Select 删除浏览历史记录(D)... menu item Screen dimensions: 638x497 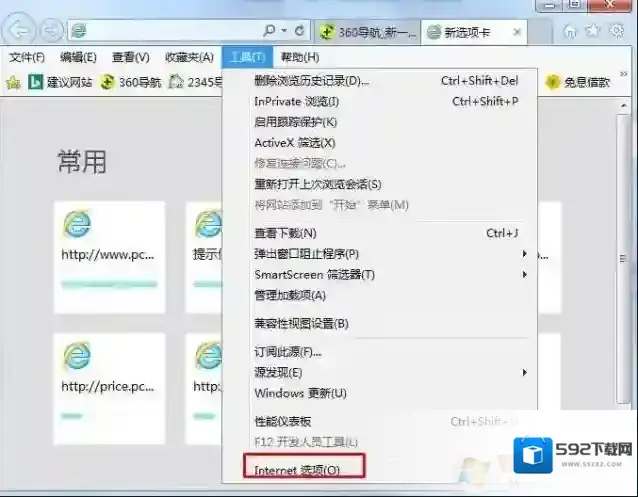click(380, 81)
